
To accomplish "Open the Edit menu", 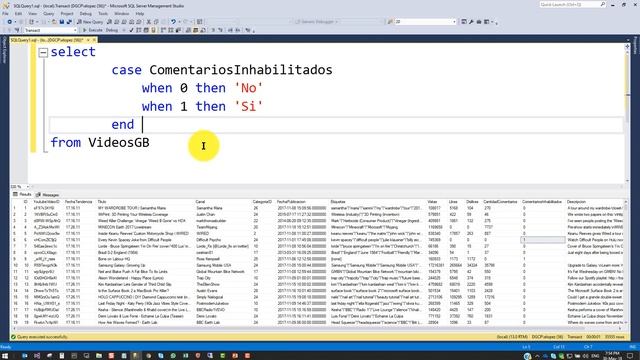I will point(18,13).
